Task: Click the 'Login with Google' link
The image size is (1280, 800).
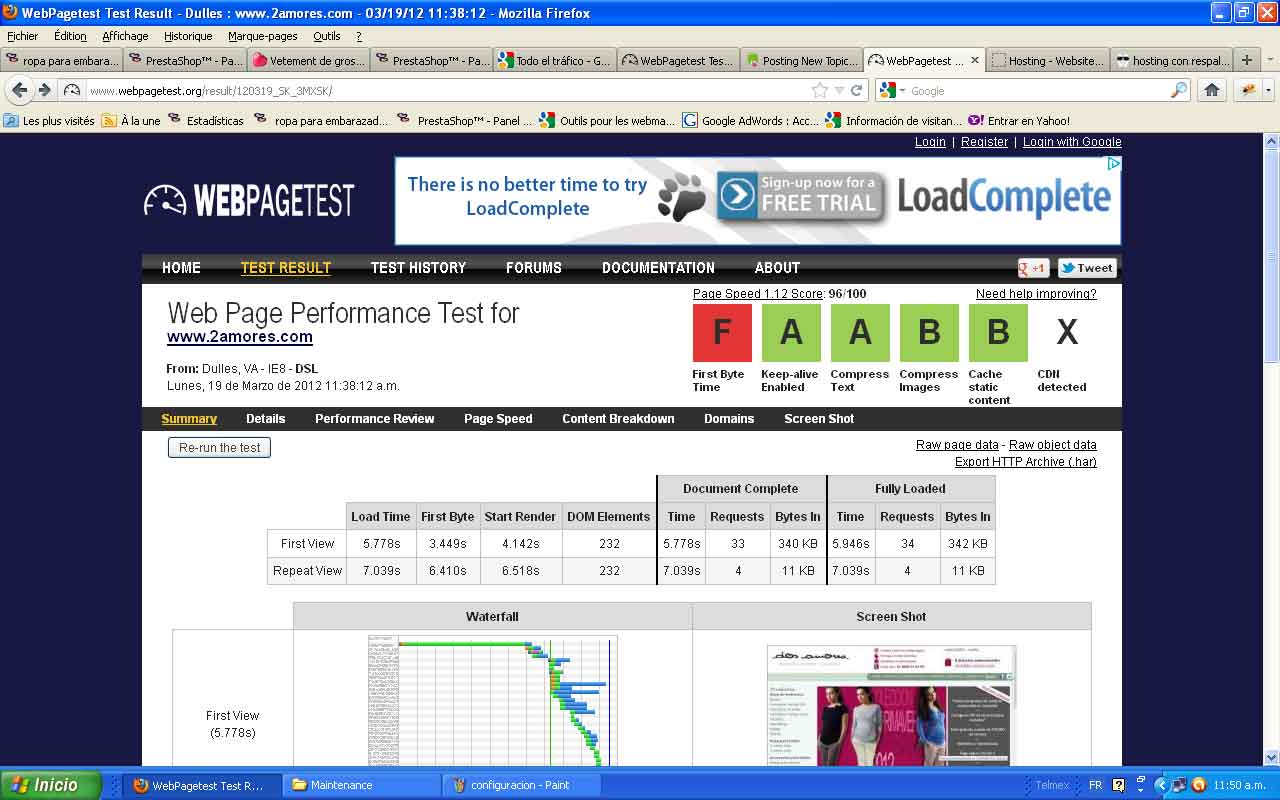Action: coord(1072,142)
